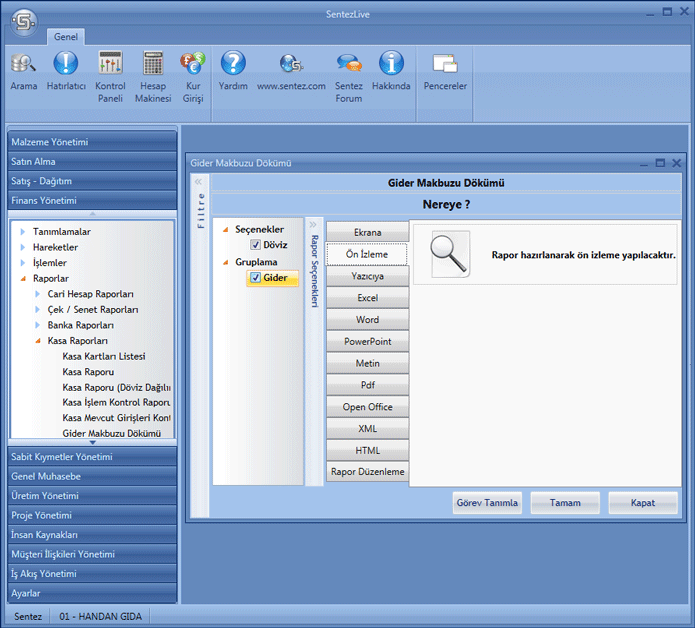This screenshot has height=628, width=695.
Task: Collapse the Raporlar tree node
Action: point(23,279)
